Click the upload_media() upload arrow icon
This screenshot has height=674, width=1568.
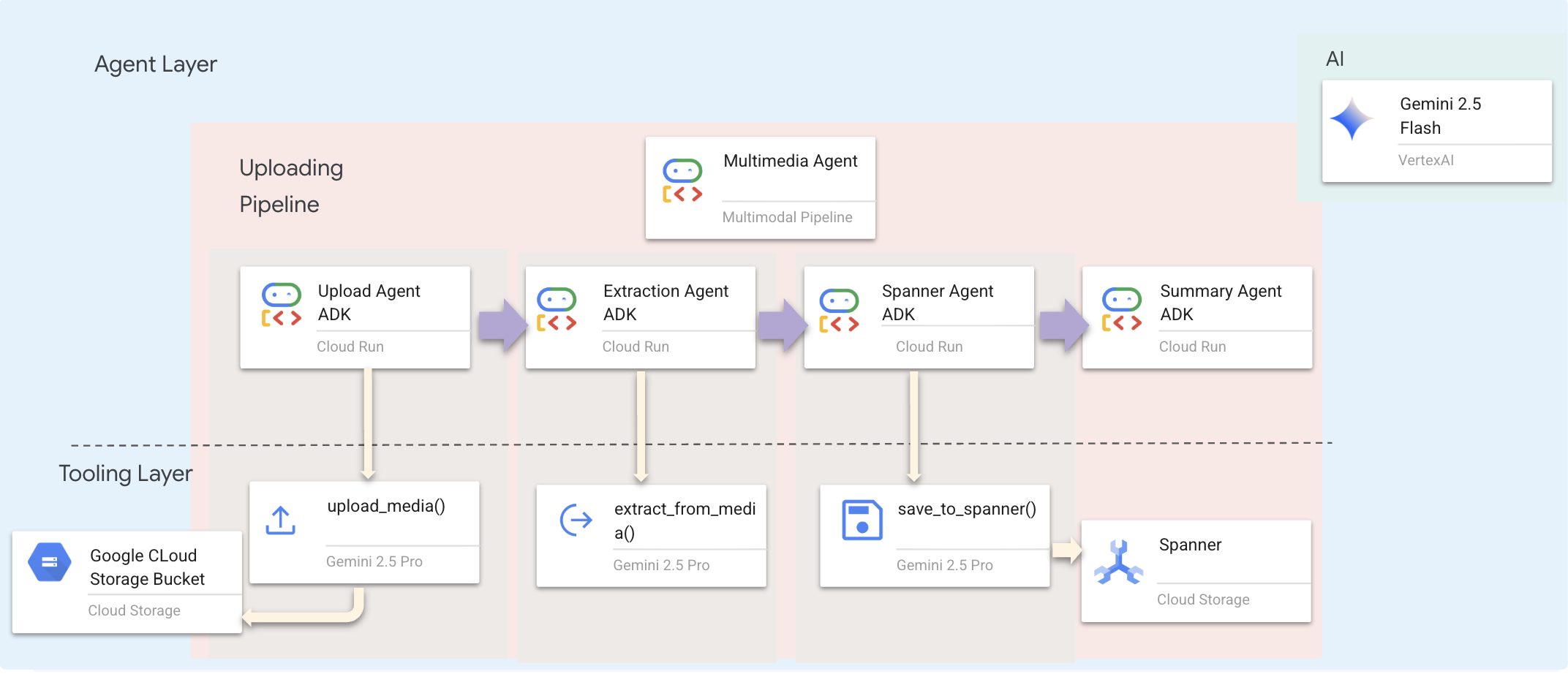click(280, 520)
